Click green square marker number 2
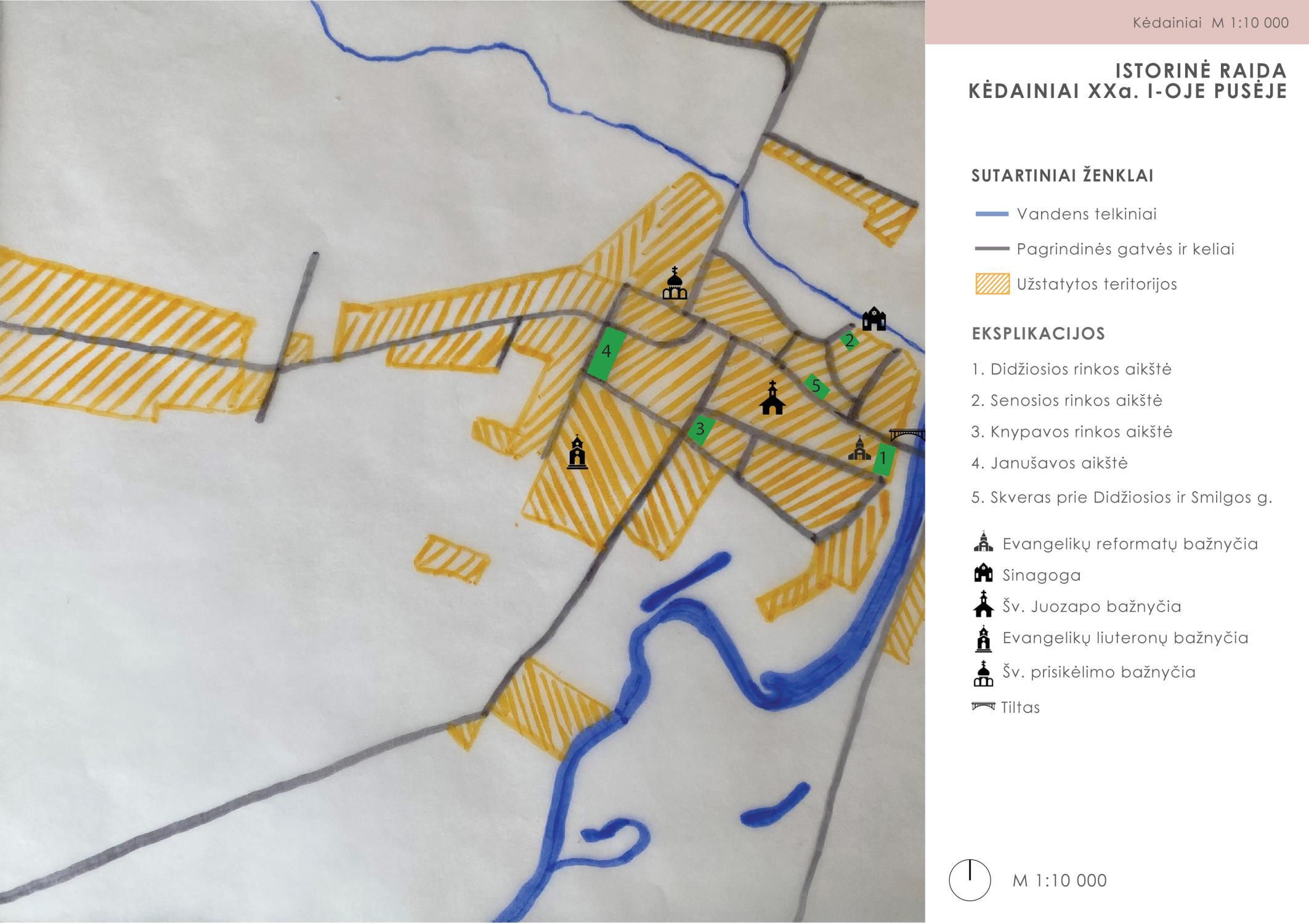This screenshot has height=924, width=1309. 850,340
